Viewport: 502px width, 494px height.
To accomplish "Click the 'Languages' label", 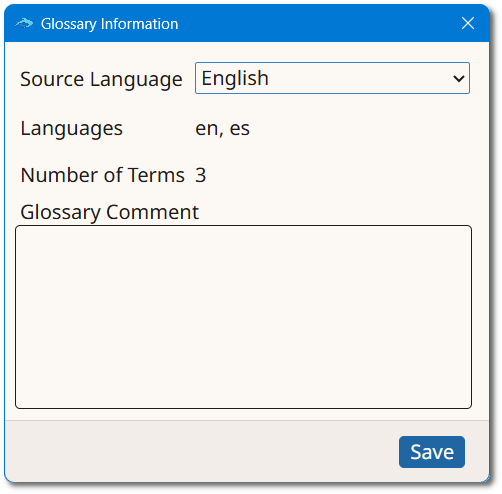I will pos(72,129).
